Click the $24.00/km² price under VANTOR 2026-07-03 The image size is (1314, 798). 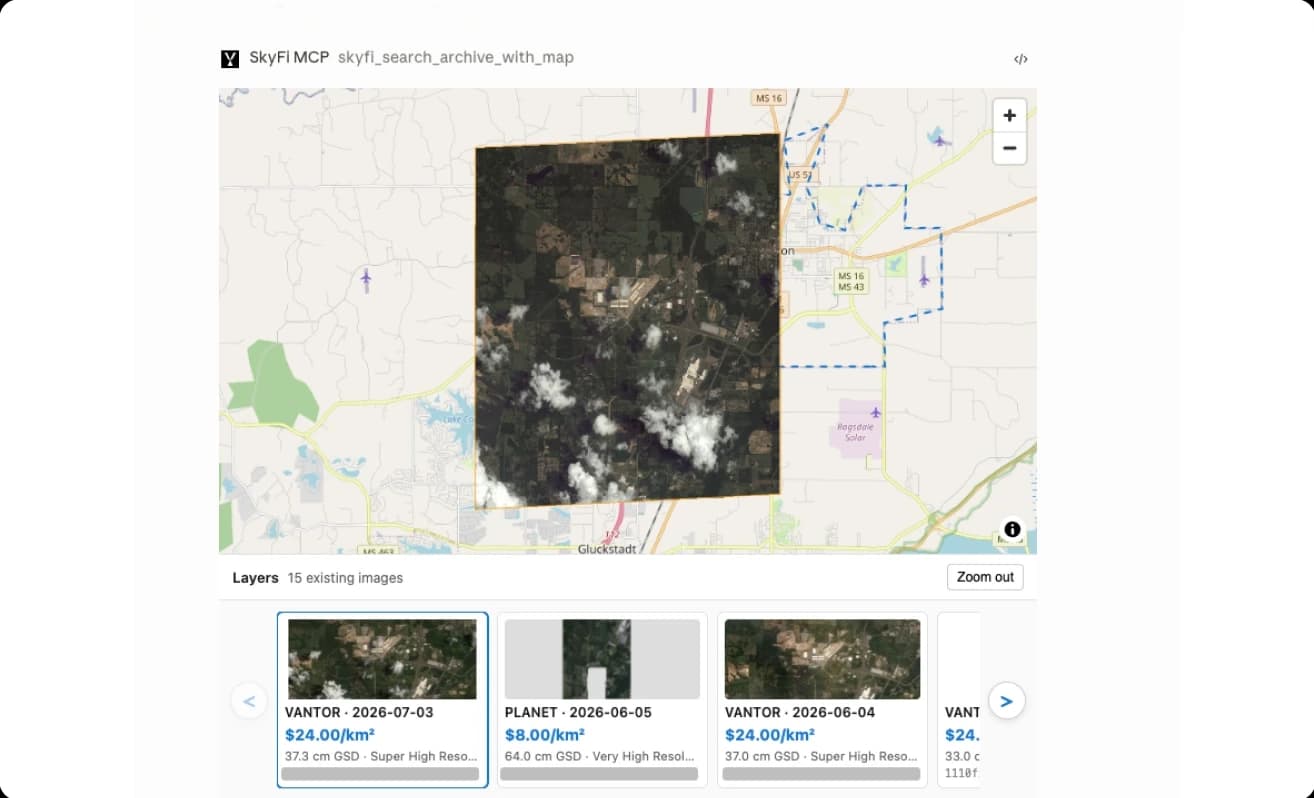tap(330, 735)
